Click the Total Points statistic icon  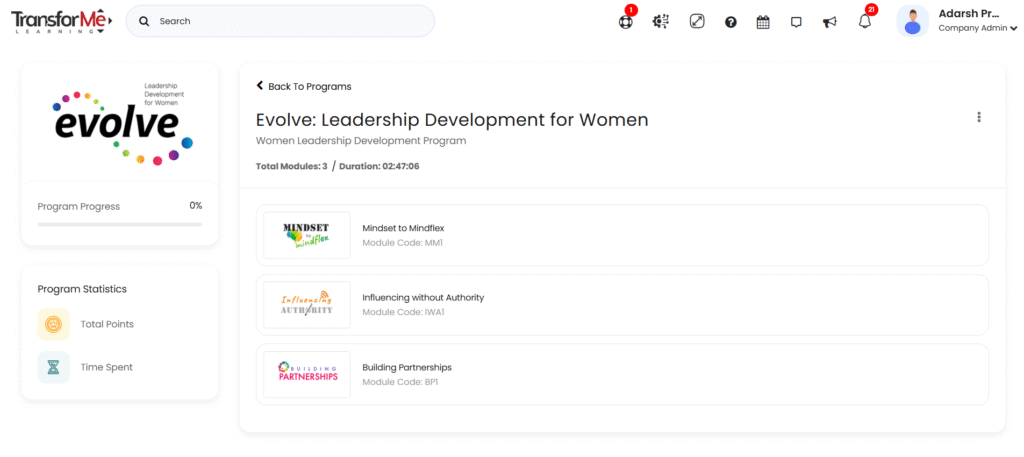pyautogui.click(x=54, y=324)
